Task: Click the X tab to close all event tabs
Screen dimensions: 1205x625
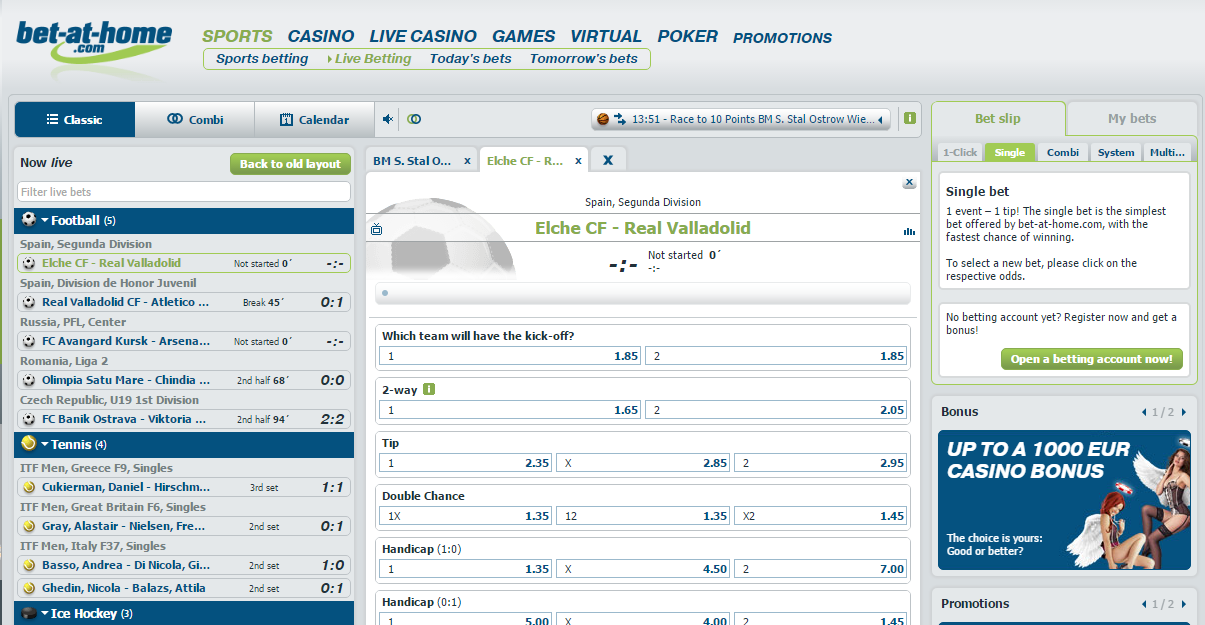Action: click(608, 160)
